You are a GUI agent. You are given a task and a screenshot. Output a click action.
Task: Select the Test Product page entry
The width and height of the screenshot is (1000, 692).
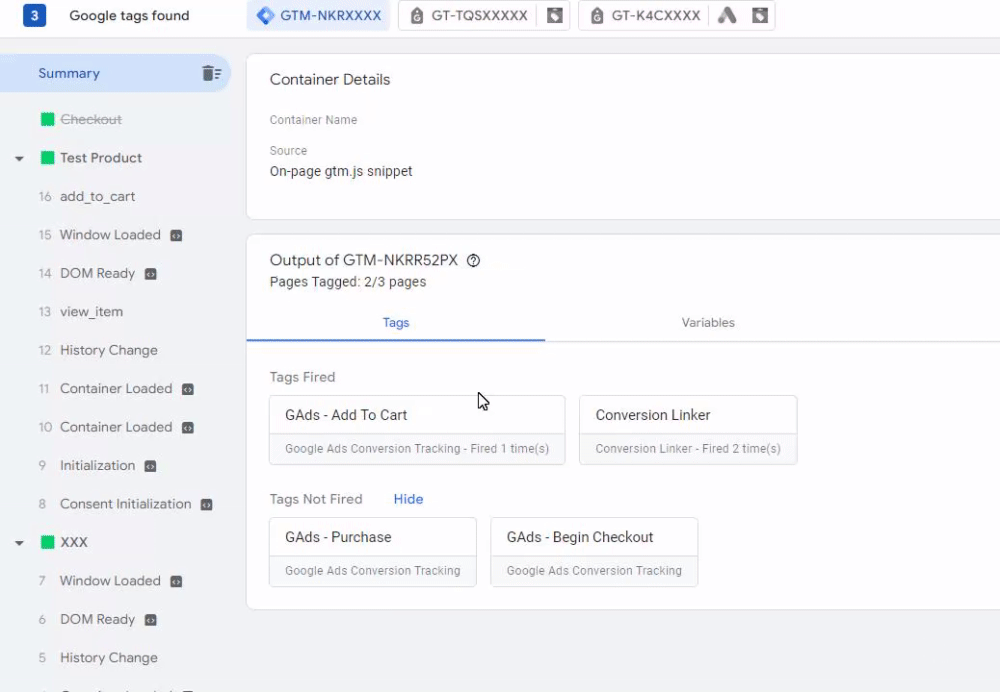point(101,158)
